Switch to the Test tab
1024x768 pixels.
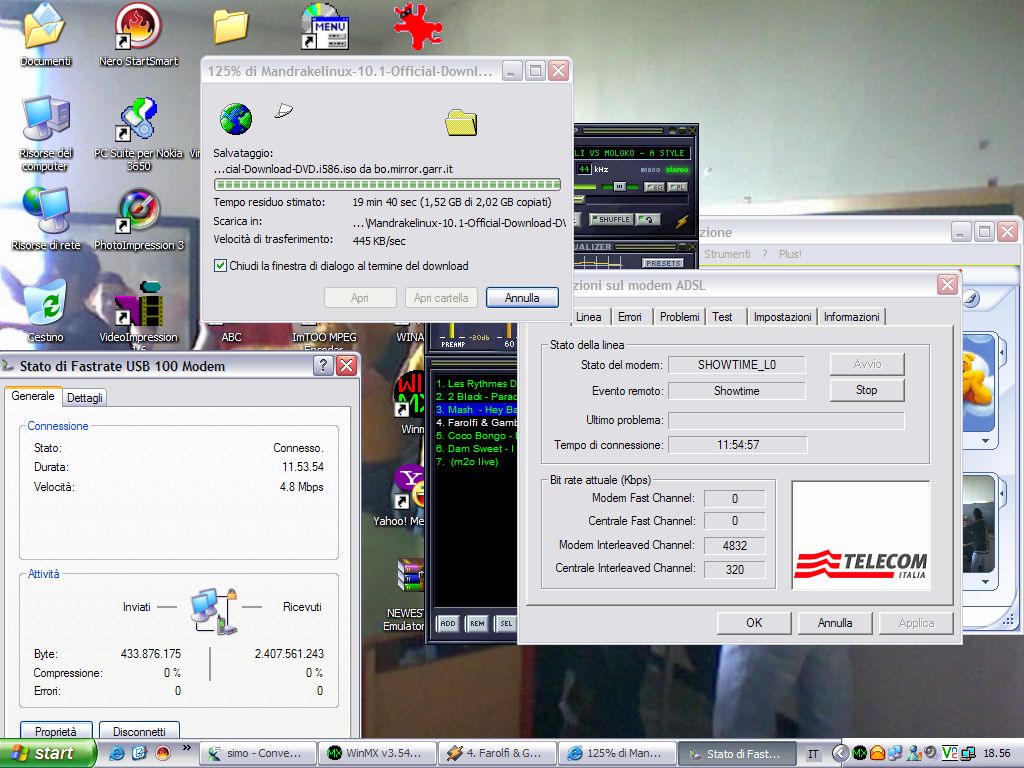pyautogui.click(x=722, y=317)
